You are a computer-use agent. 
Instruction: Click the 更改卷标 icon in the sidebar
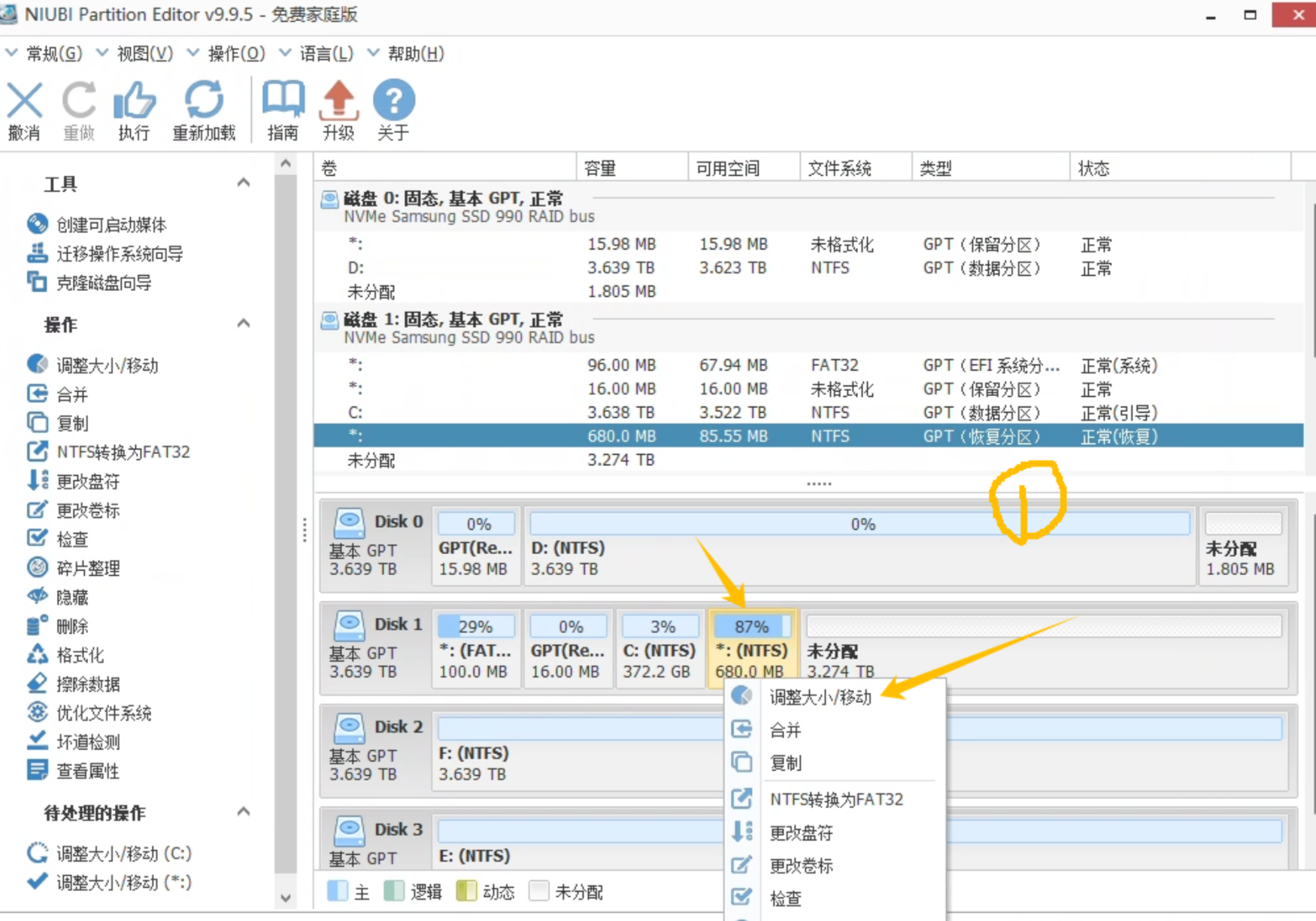37,510
